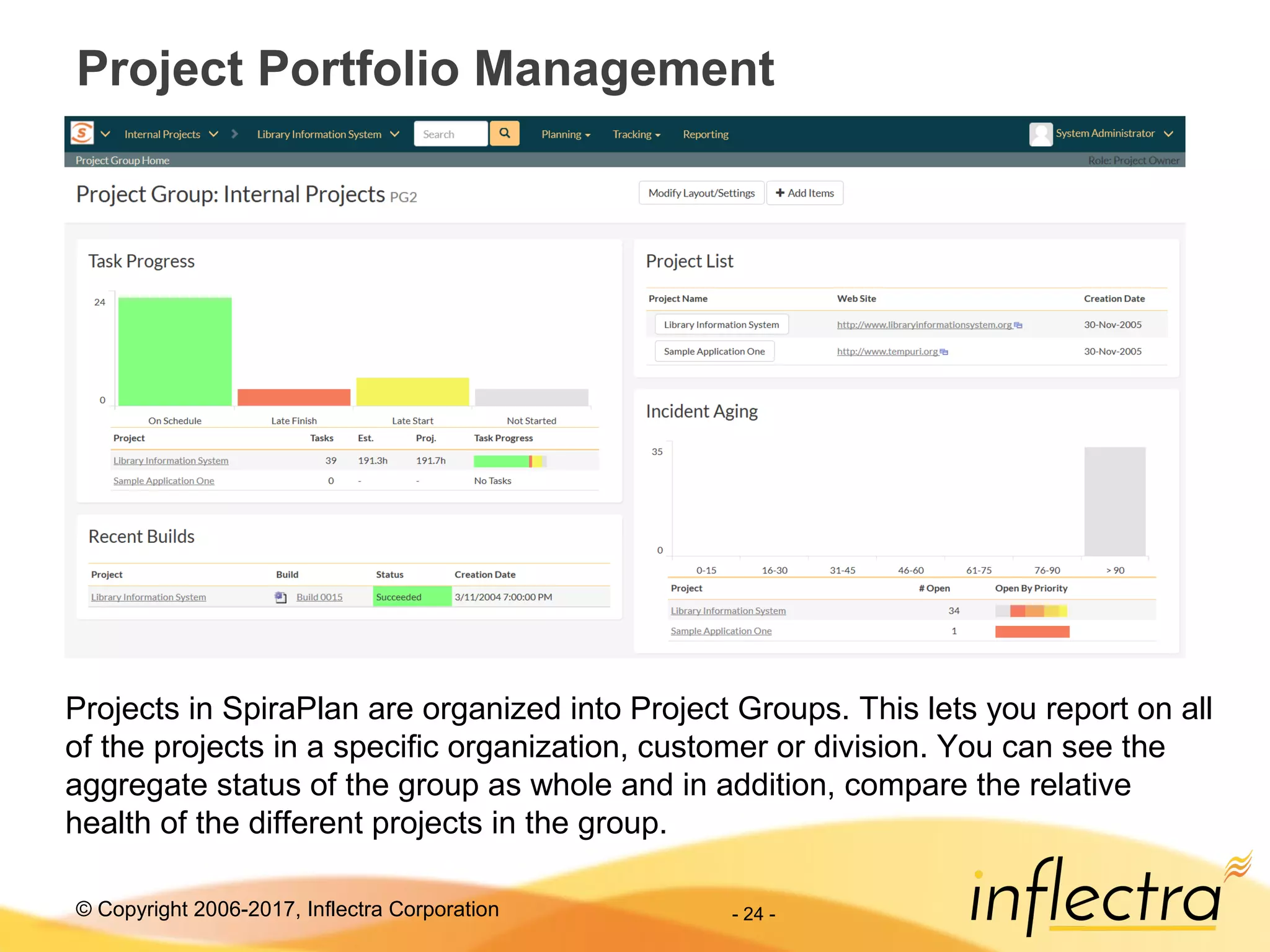Open Library Information System in Task Progress table
The height and width of the screenshot is (952, 1270).
click(x=171, y=461)
